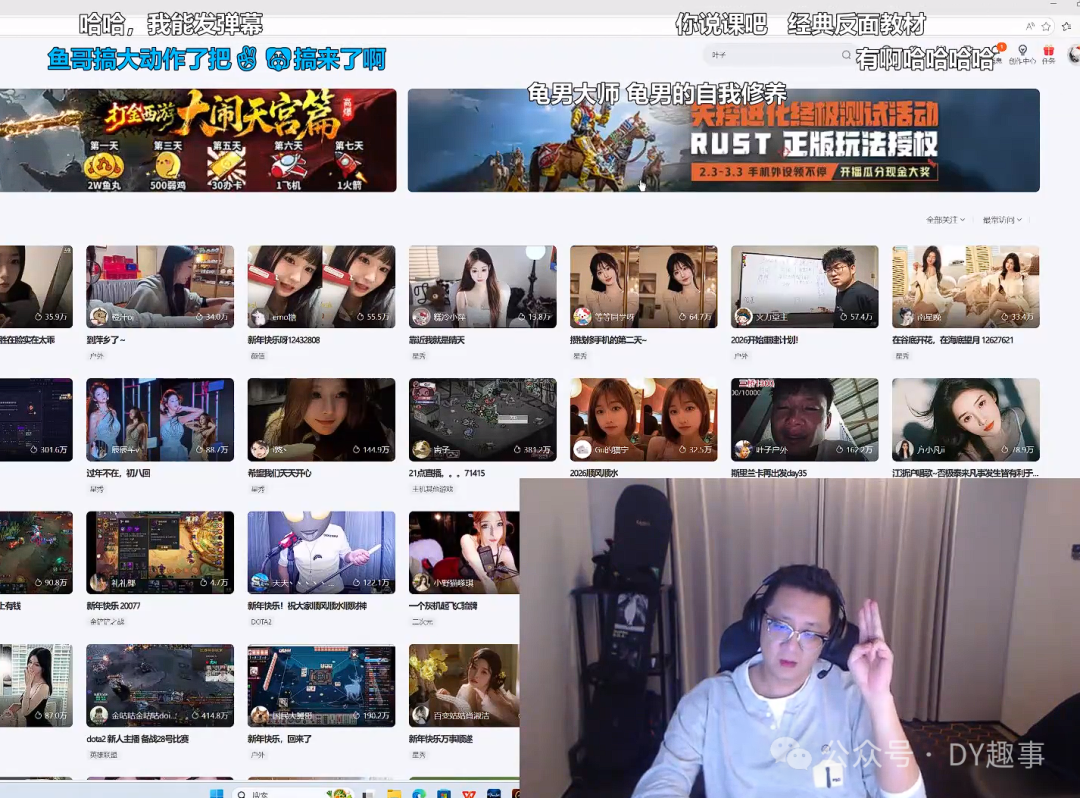1080x798 pixels.
Task: Open the Windows Start button
Action: [216, 793]
